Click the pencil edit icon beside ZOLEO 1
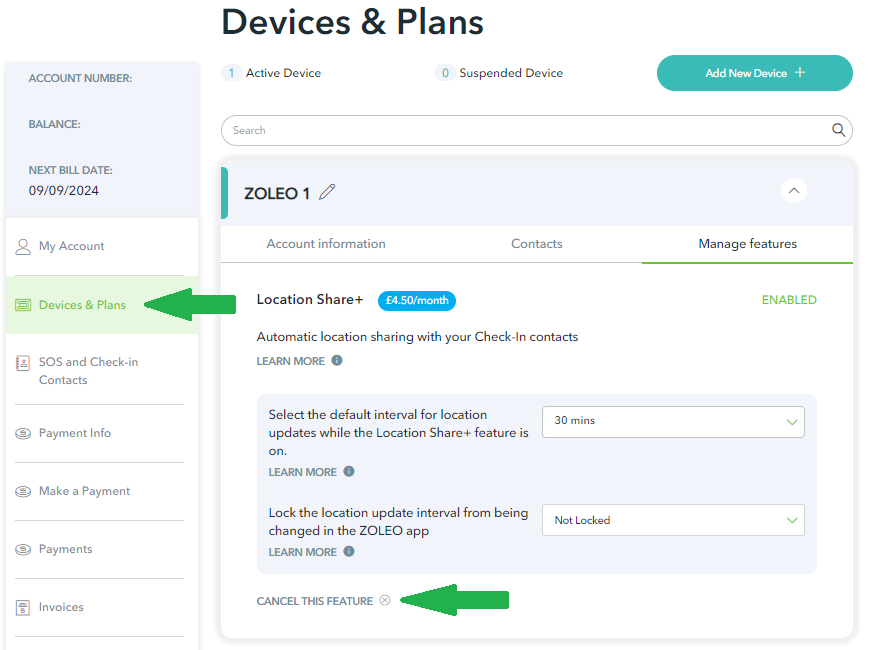The height and width of the screenshot is (650, 874). coord(327,192)
